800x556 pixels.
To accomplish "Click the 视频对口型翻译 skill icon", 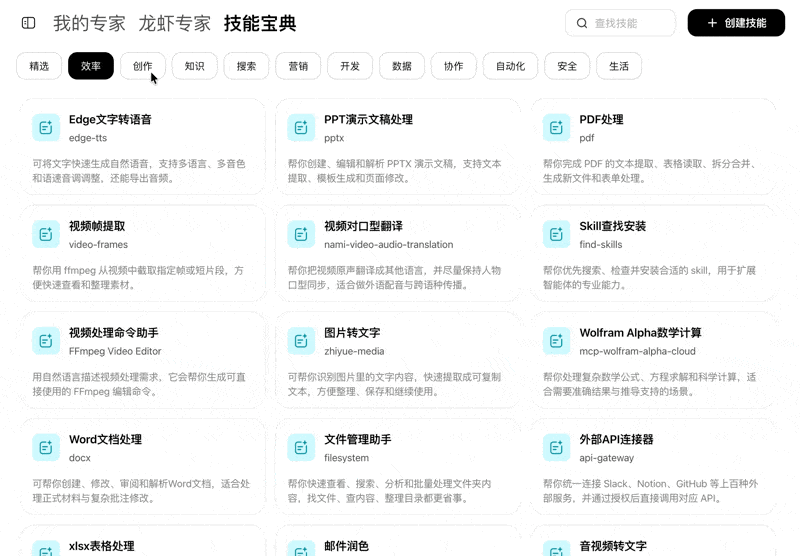I will pos(301,234).
